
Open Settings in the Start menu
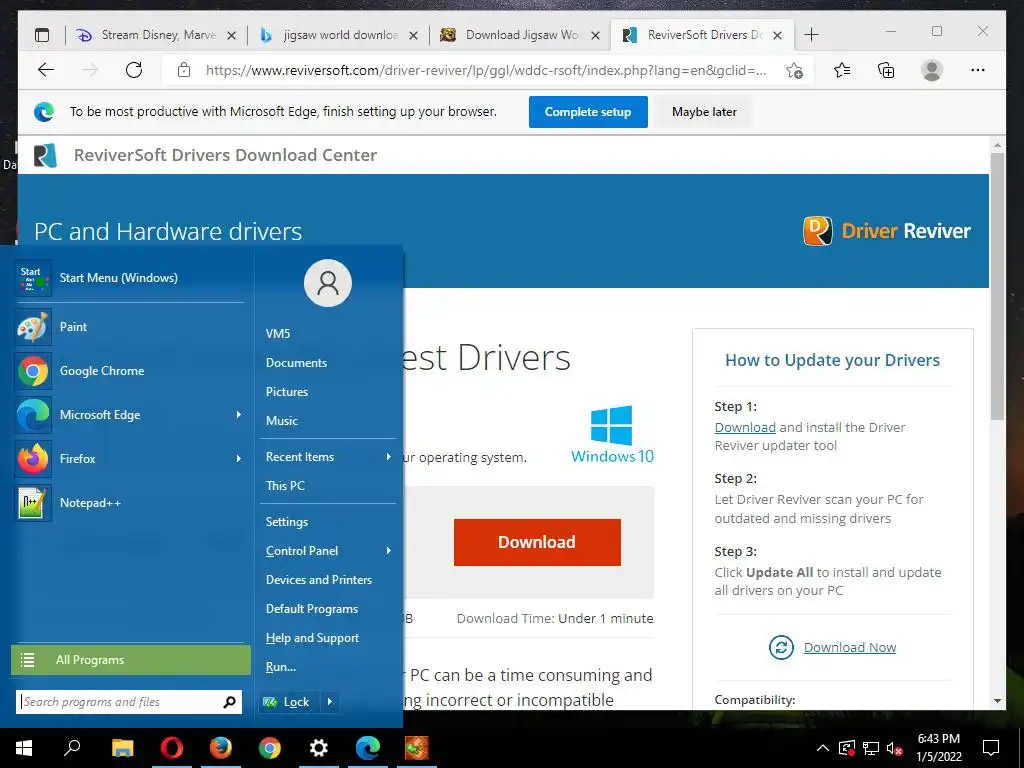287,521
